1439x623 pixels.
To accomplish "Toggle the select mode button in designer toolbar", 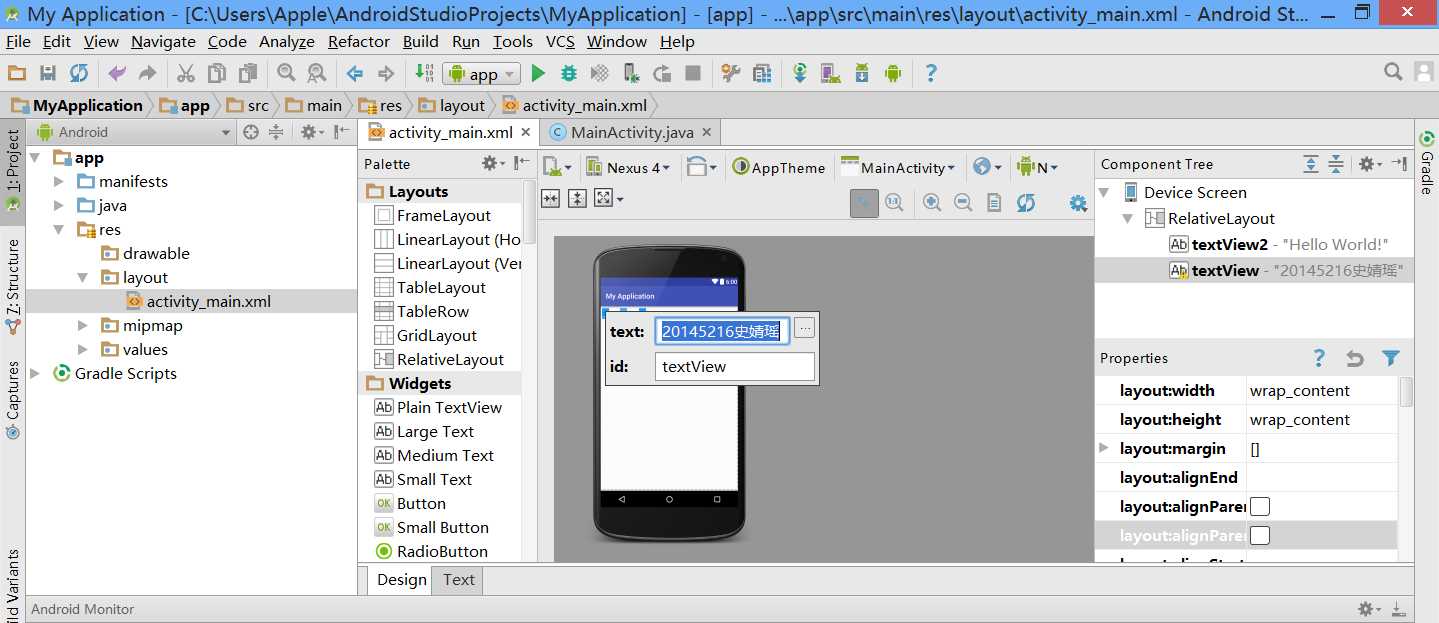I will coord(864,202).
